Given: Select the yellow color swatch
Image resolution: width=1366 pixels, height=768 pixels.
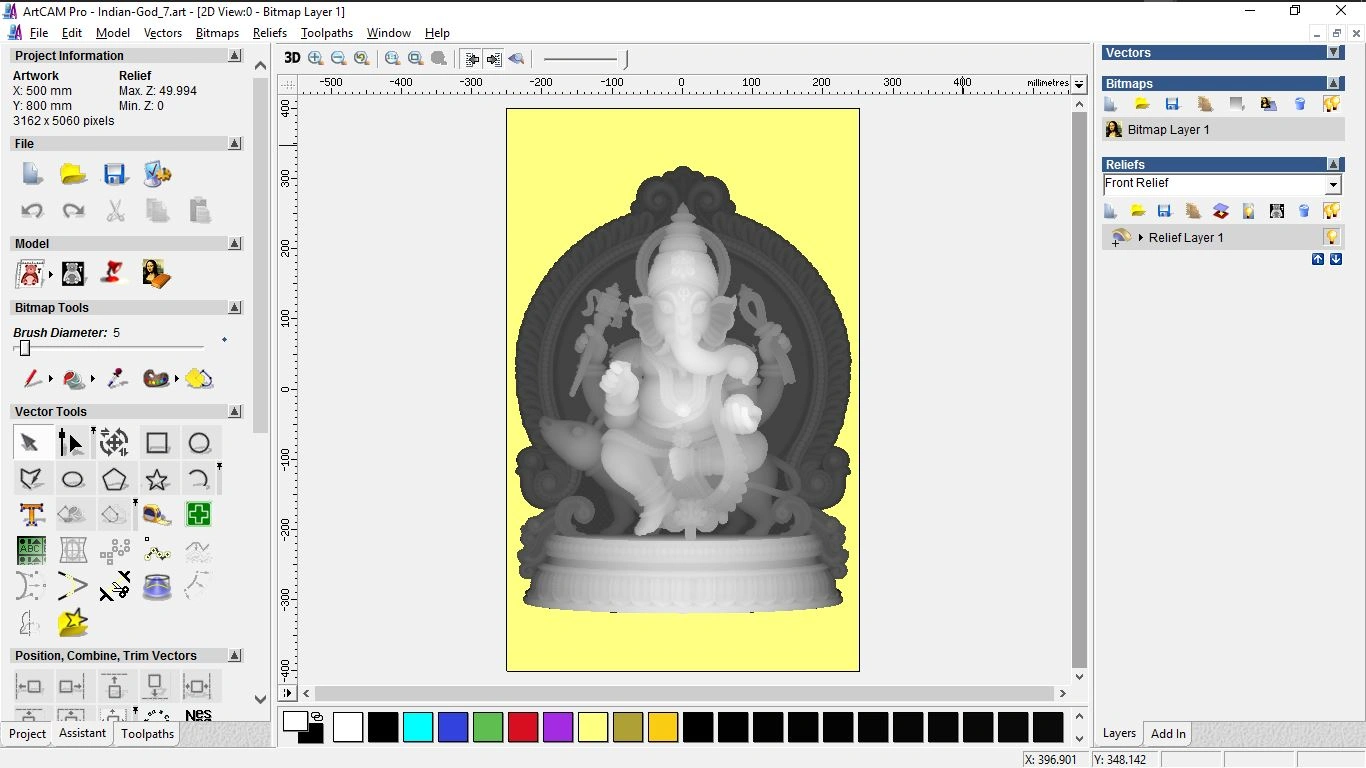Looking at the screenshot, I should (x=593, y=727).
